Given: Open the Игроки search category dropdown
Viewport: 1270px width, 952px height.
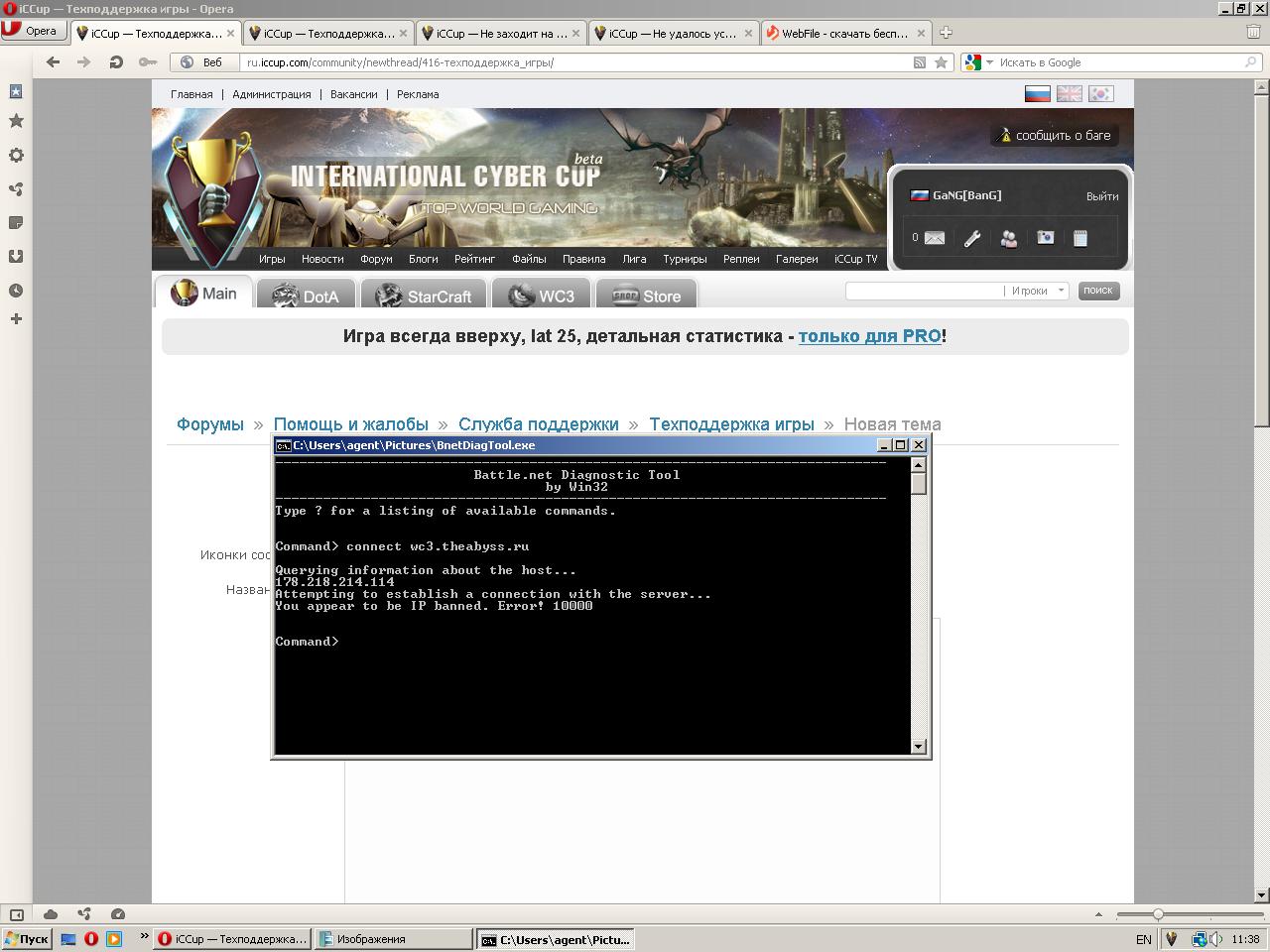Looking at the screenshot, I should click(1039, 291).
